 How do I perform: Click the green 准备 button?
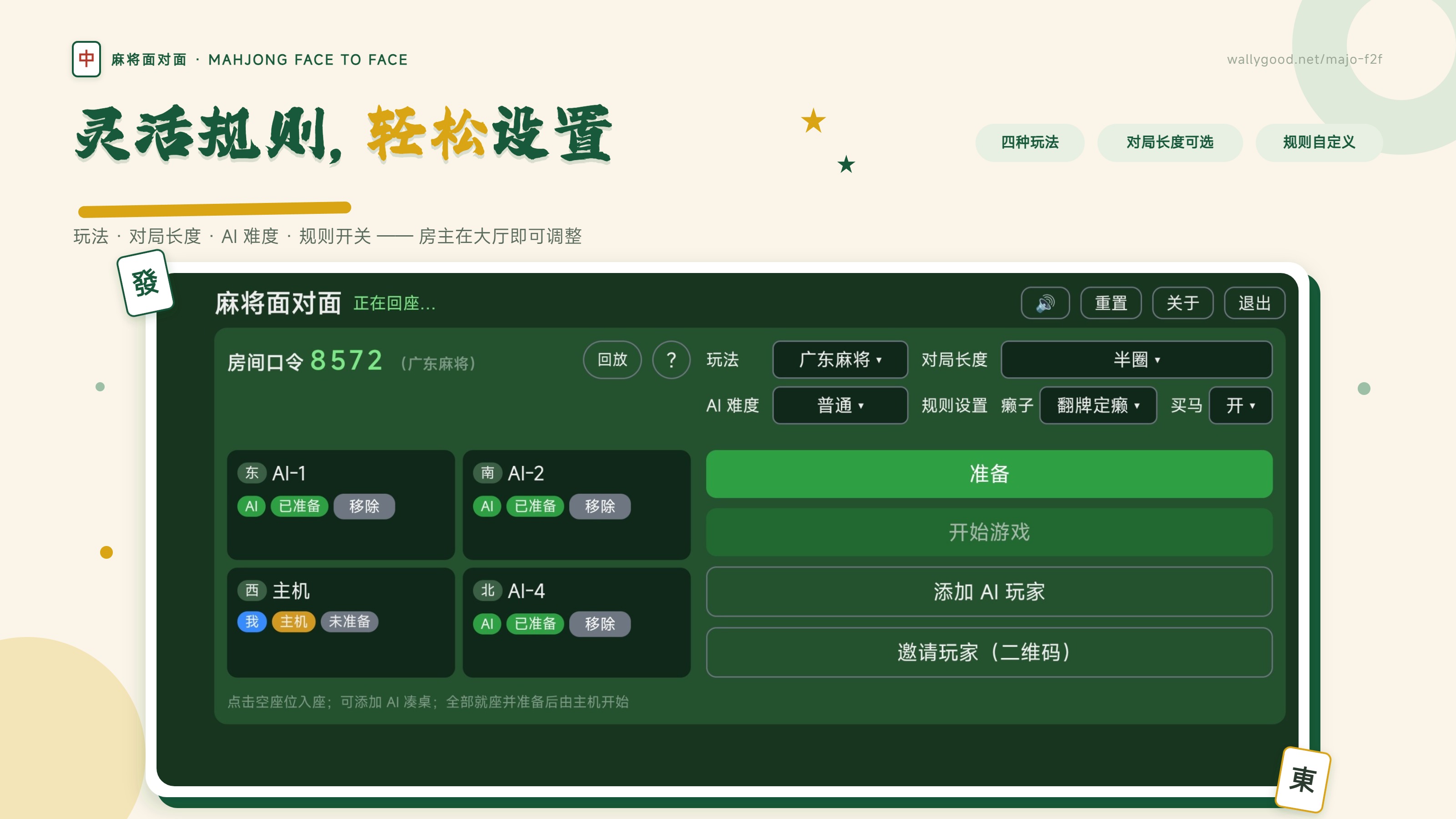point(989,474)
